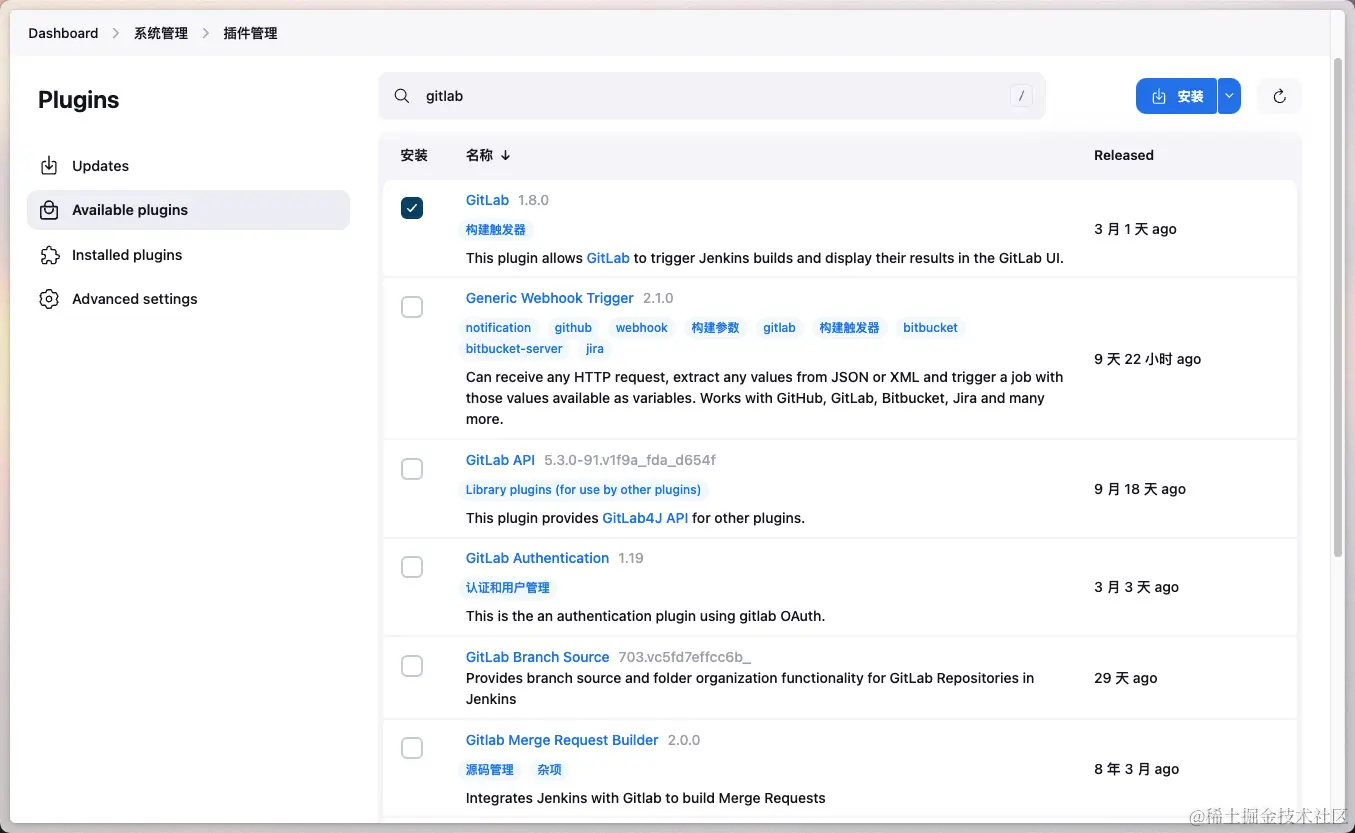The image size is (1355, 833).
Task: Open the GitLab plugin title link
Action: click(487, 200)
